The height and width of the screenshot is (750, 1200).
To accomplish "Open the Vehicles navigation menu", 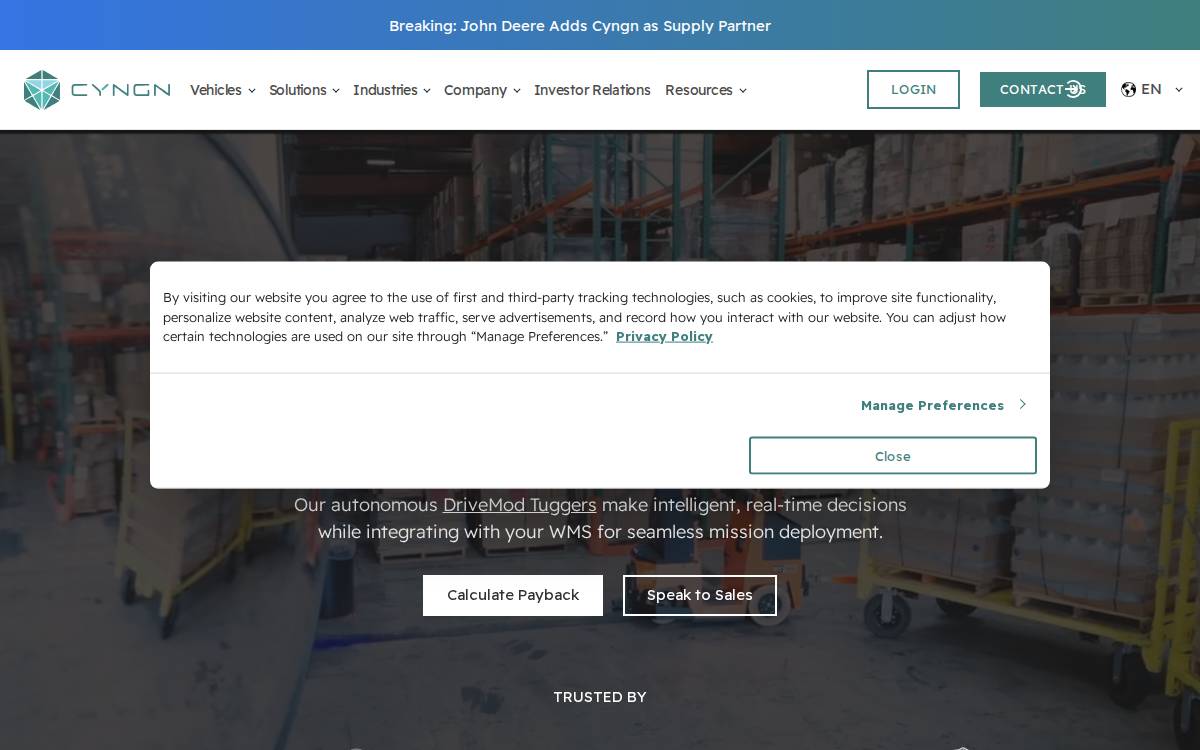I will coord(216,90).
